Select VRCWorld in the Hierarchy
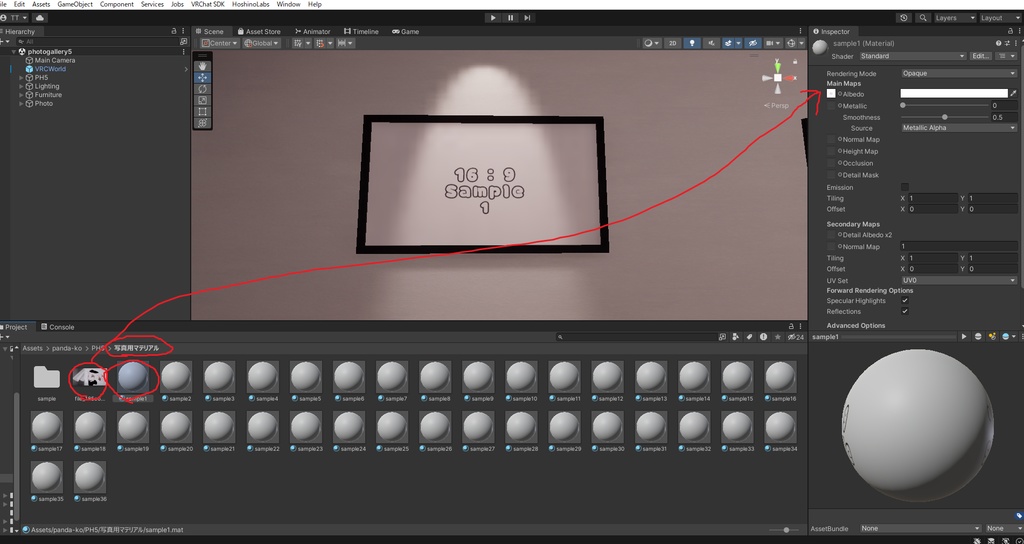 click(x=50, y=69)
